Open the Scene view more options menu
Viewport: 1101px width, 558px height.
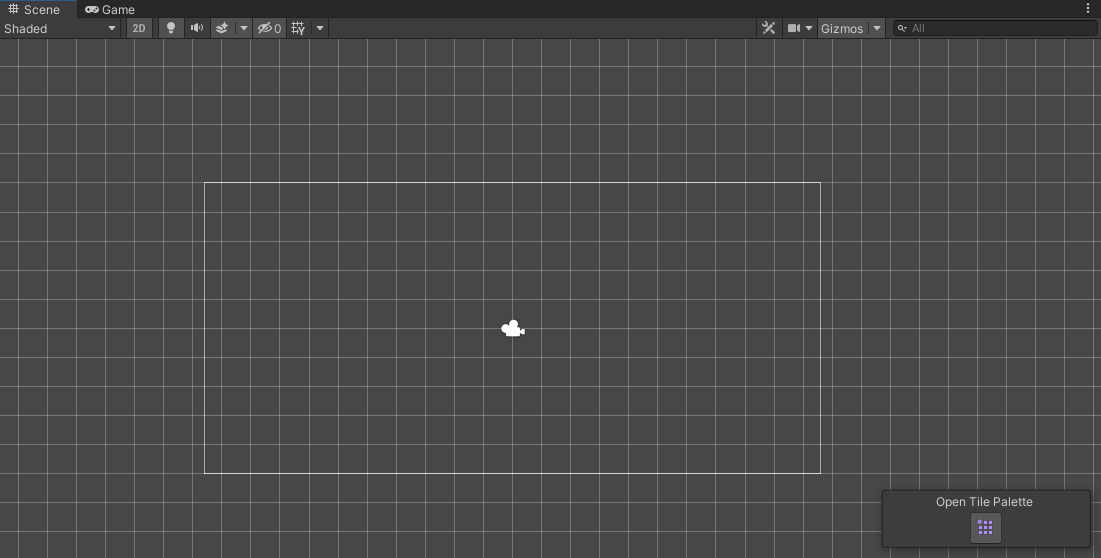coord(1088,8)
